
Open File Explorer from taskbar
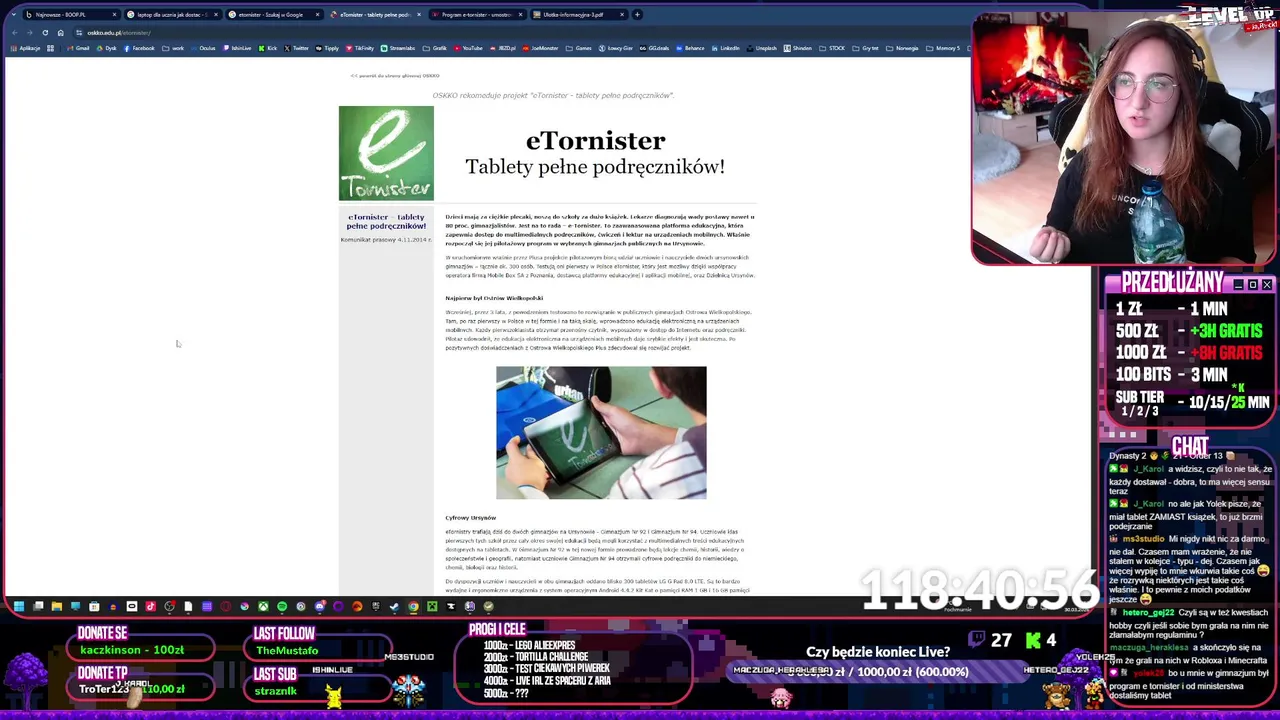(57, 606)
